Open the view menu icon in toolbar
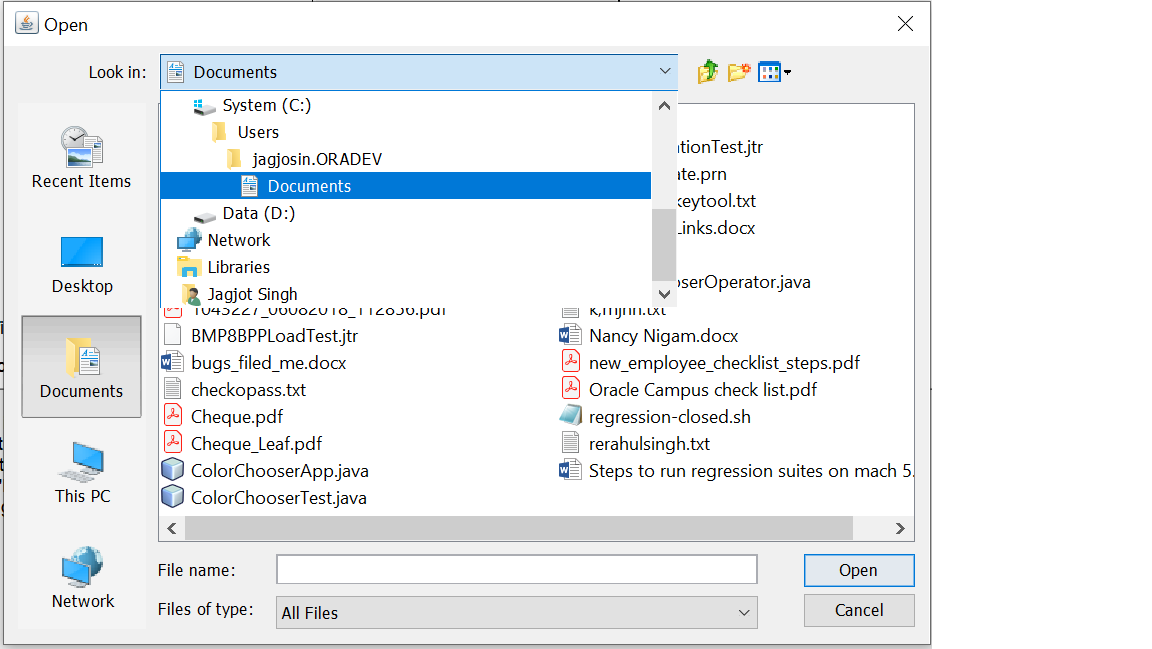This screenshot has height=649, width=1152. tap(774, 72)
